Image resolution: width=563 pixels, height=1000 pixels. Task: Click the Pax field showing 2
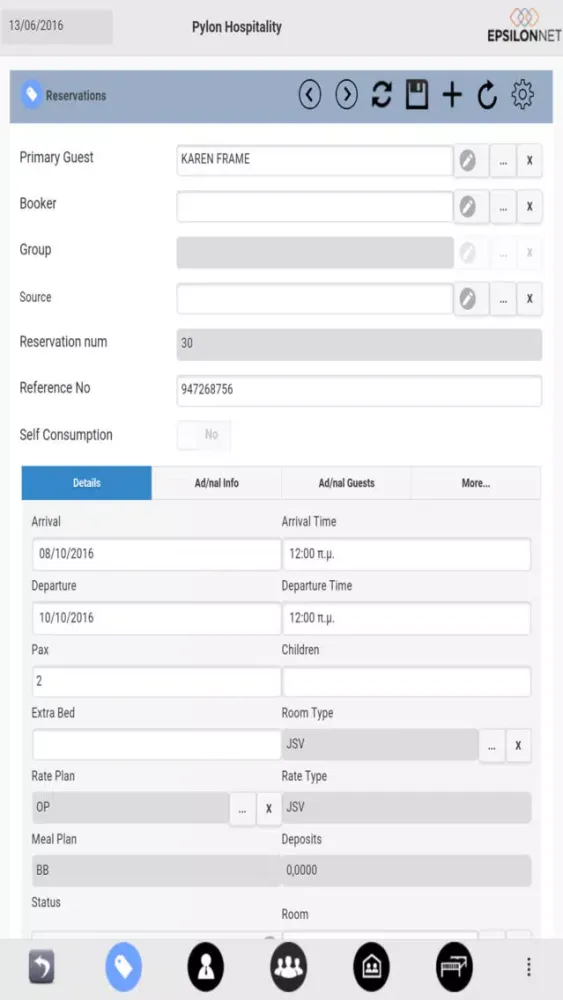156,682
